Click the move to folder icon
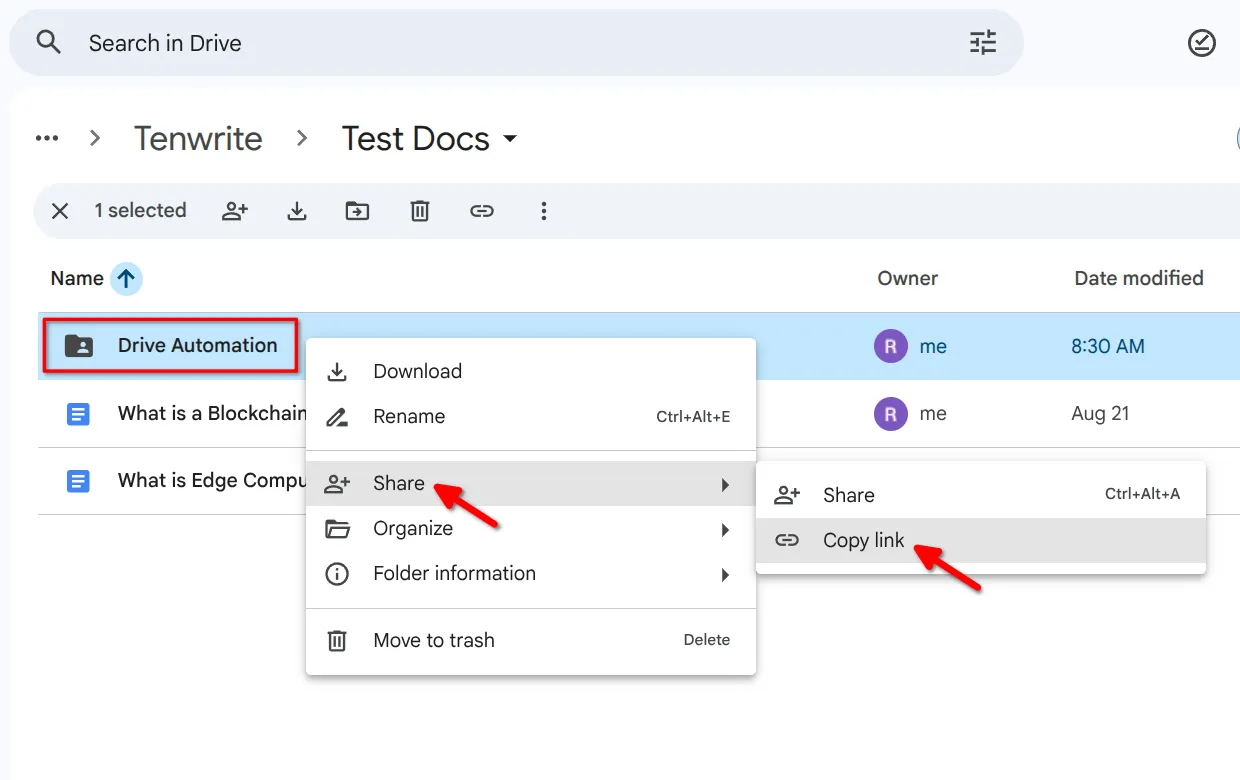 click(357, 211)
